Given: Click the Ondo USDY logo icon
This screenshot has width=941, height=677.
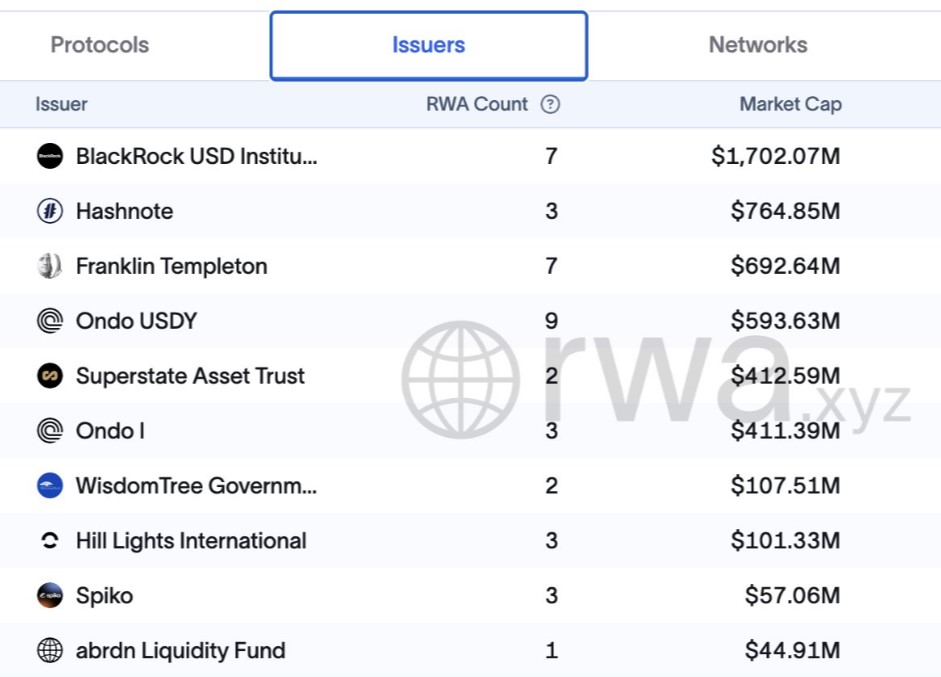Looking at the screenshot, I should [50, 321].
